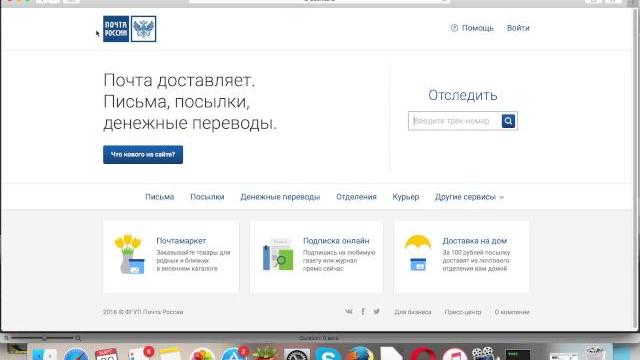Viewport: 640px width, 360px height.
Task: Open Opera from the Dock
Action: tap(423, 354)
